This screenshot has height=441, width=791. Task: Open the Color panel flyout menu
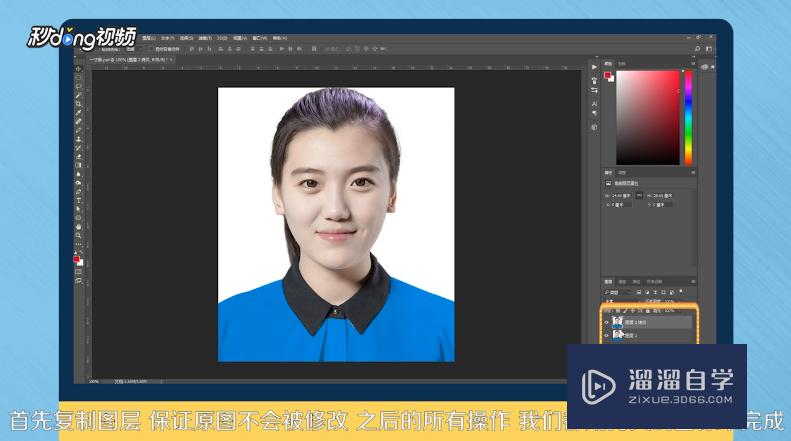pyautogui.click(x=694, y=62)
